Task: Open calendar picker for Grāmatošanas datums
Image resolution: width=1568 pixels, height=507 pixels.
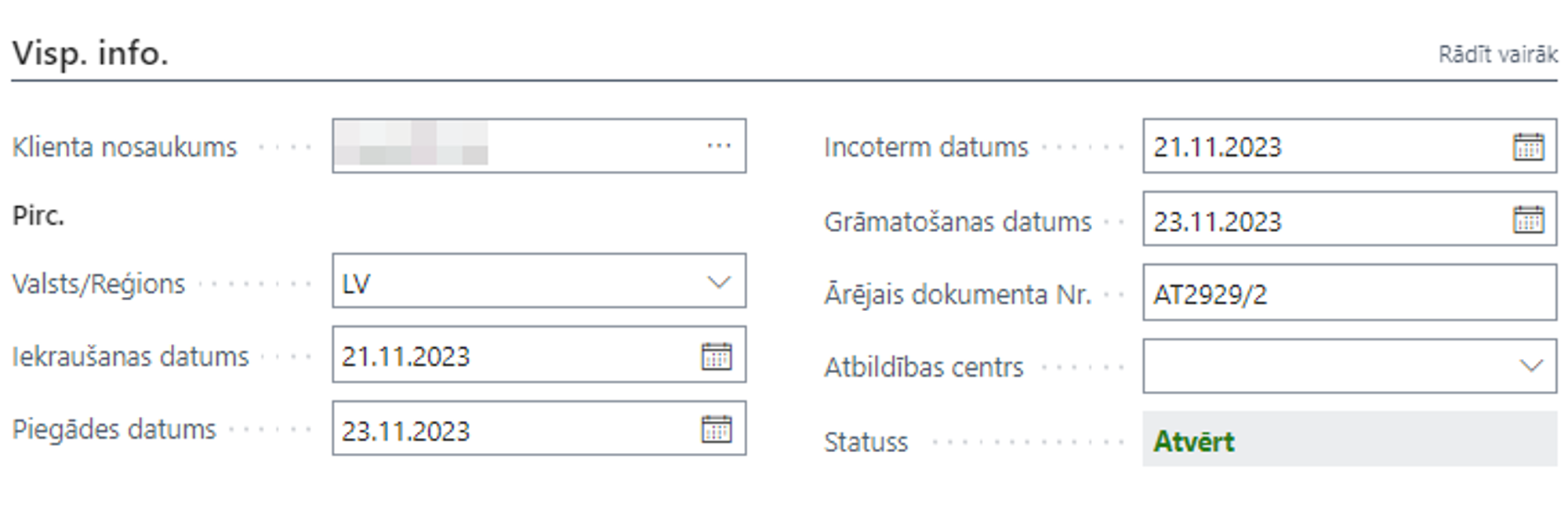Action: (x=1527, y=220)
